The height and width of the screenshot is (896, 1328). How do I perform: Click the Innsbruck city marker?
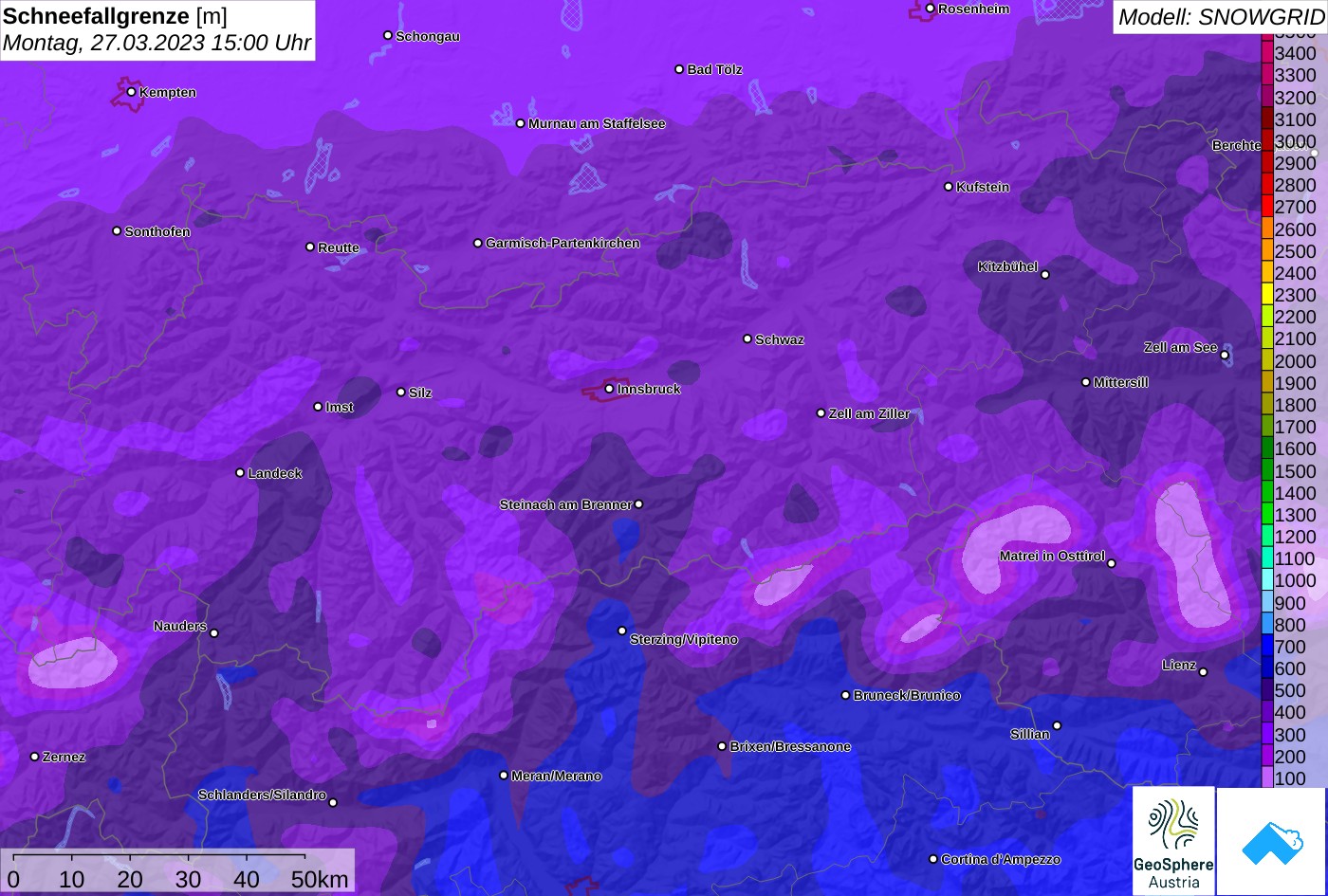click(x=609, y=389)
